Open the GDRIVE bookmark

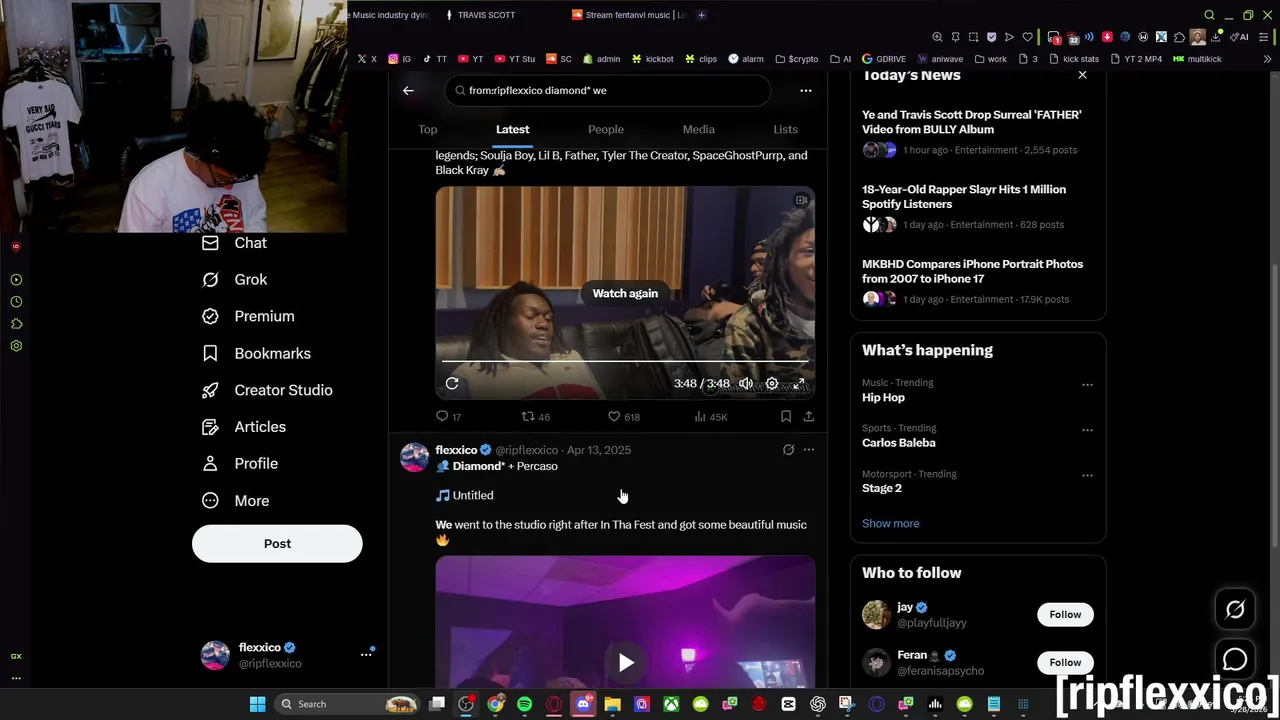[x=884, y=59]
